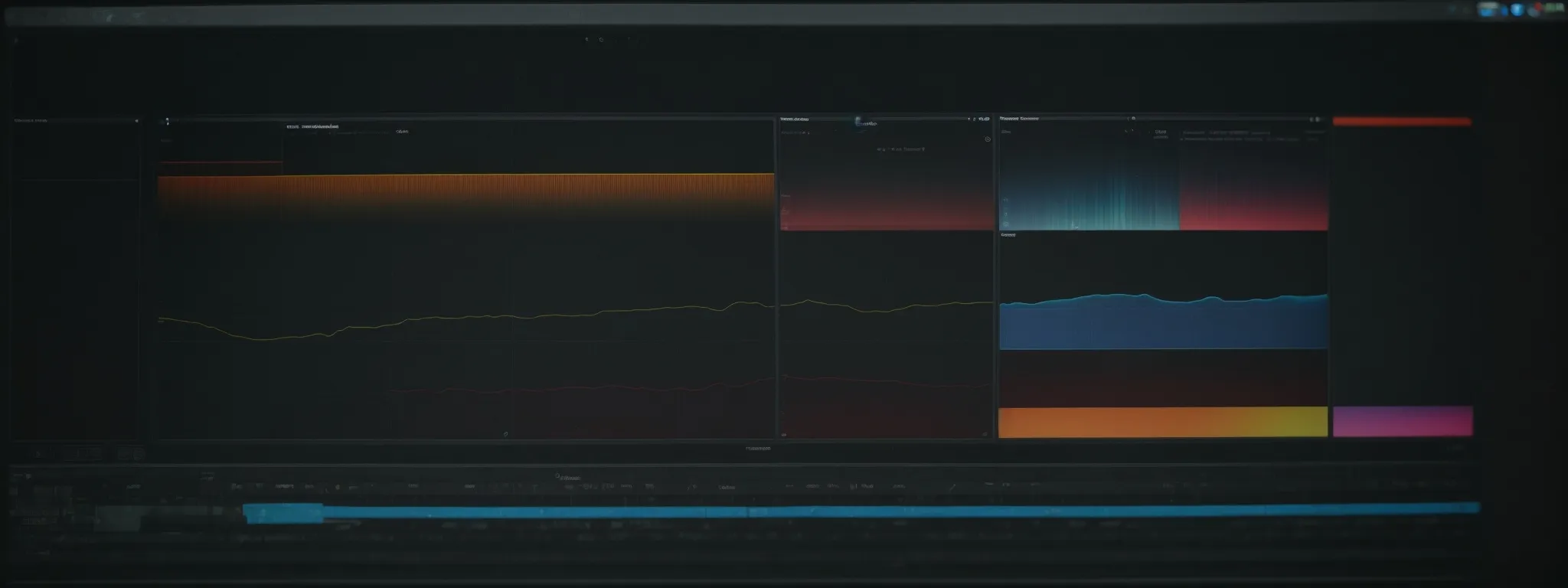Image resolution: width=1568 pixels, height=588 pixels.
Task: Click the left sidebar panel title
Action: tap(31, 121)
